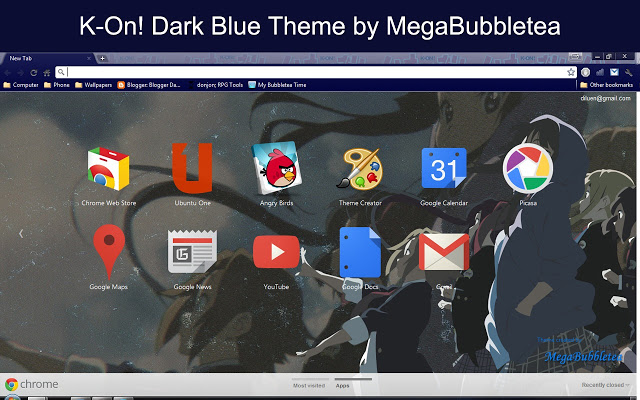Open the Google Docs app
Viewport: 640px width, 400px height.
click(x=360, y=252)
